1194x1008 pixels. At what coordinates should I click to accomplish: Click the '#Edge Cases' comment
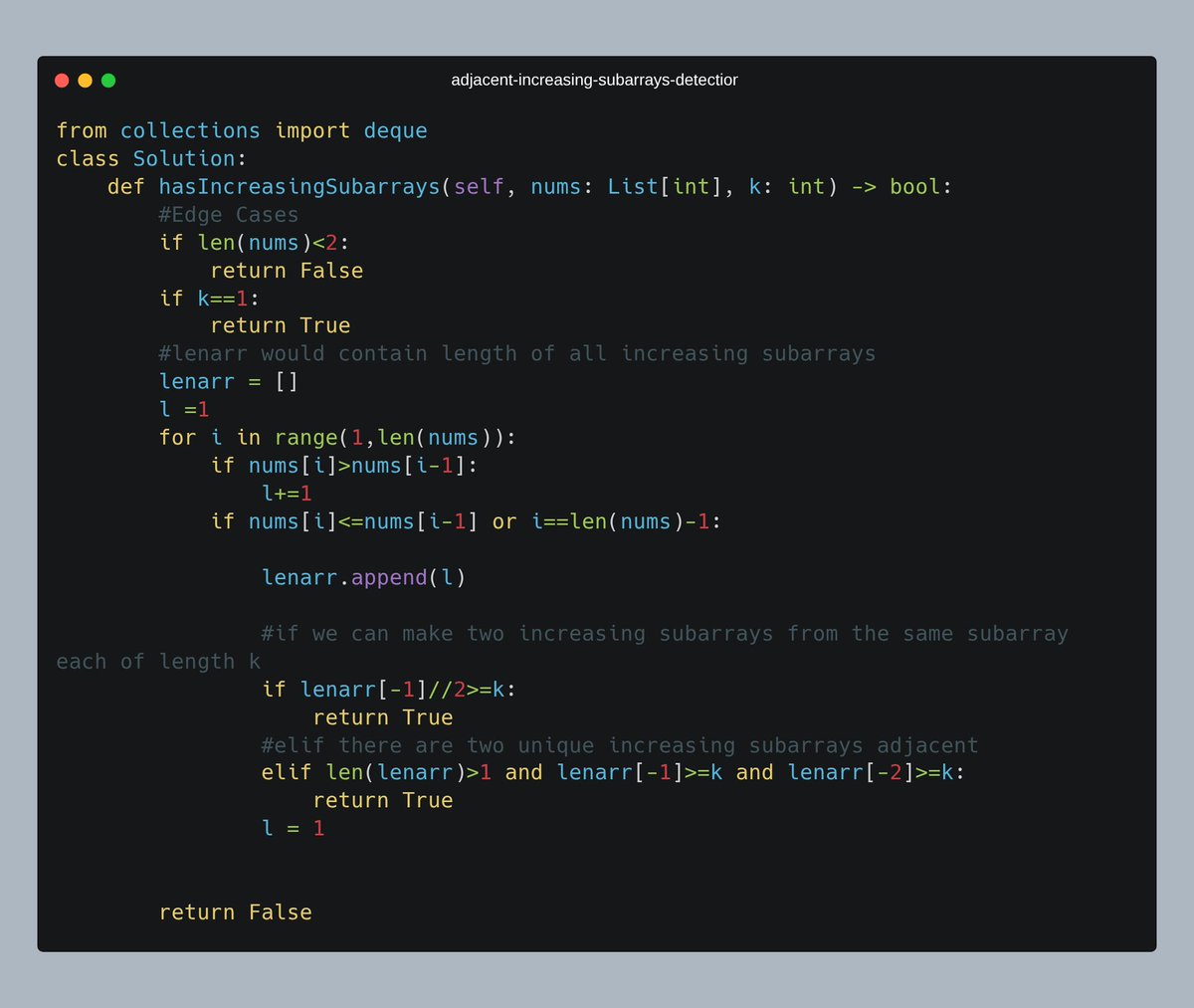point(229,214)
